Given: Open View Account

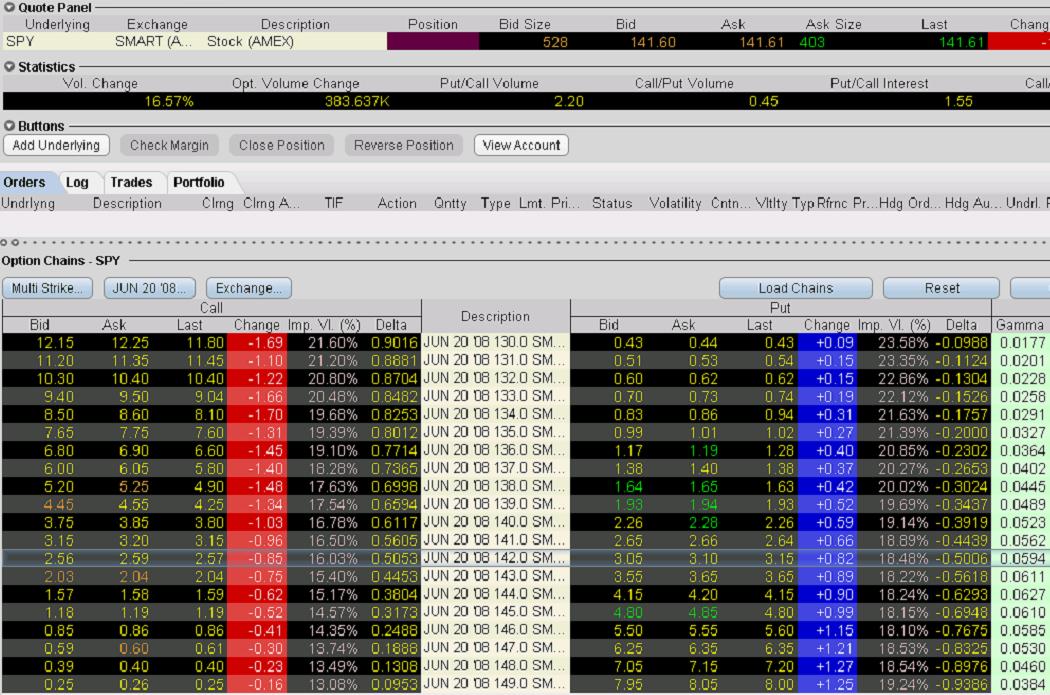Looking at the screenshot, I should [521, 145].
